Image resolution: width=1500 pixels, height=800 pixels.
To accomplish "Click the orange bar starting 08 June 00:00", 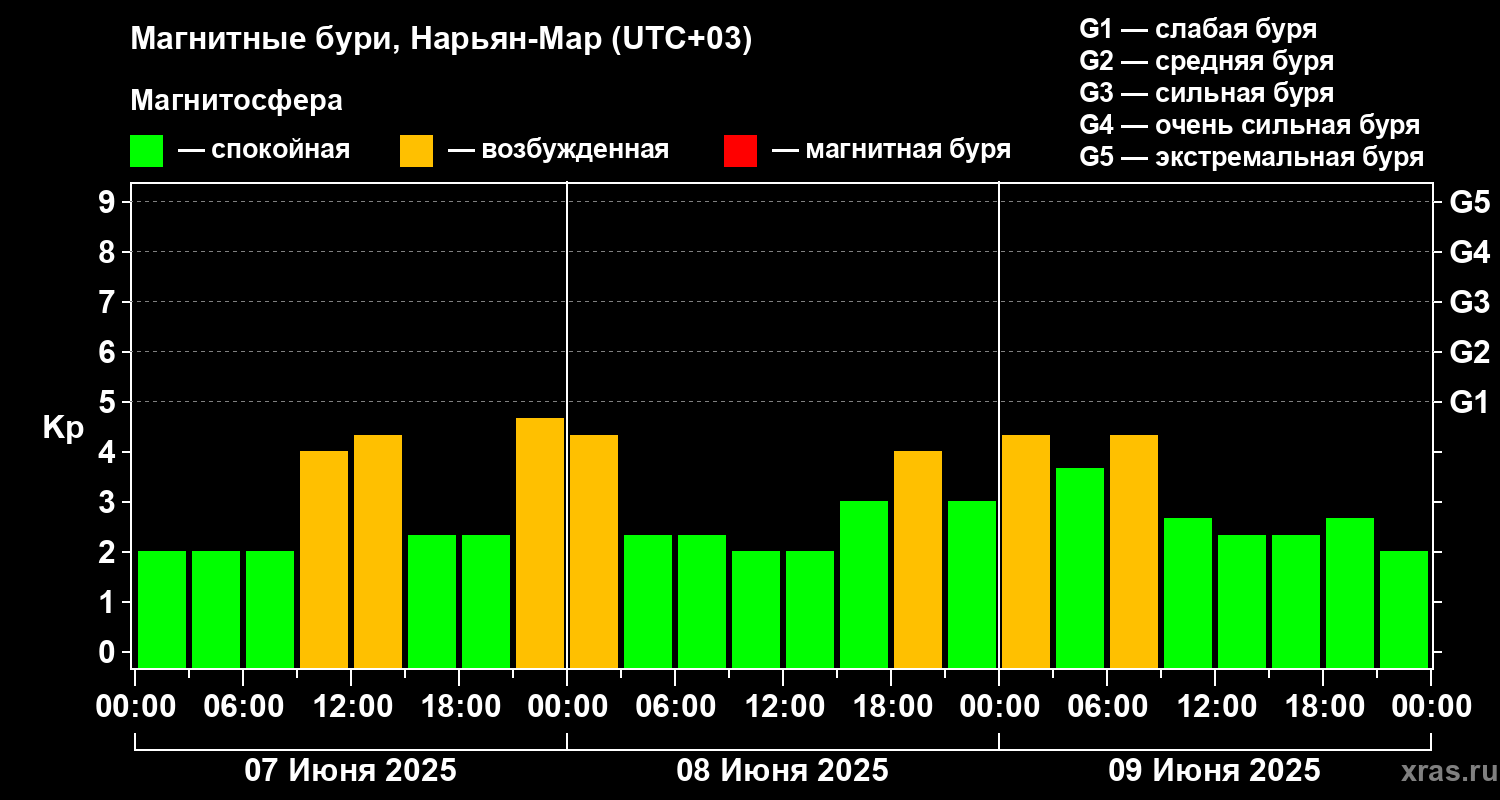I will (x=594, y=551).
